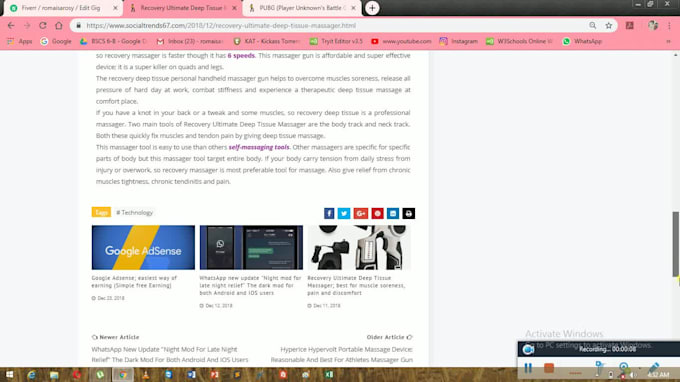
Task: Open the Instagram bookmark
Action: click(459, 41)
